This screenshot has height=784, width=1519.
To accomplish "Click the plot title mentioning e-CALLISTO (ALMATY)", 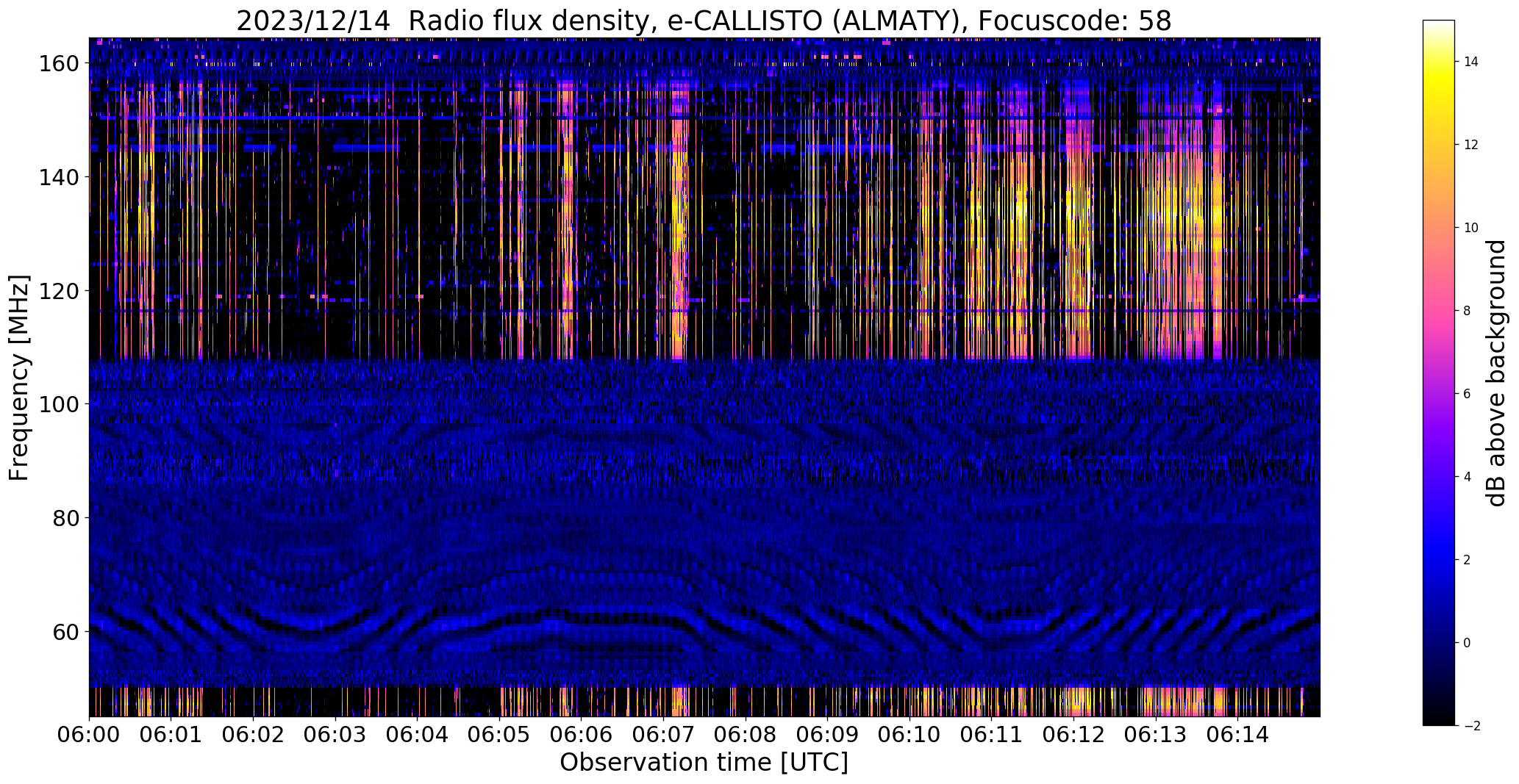I will (704, 21).
